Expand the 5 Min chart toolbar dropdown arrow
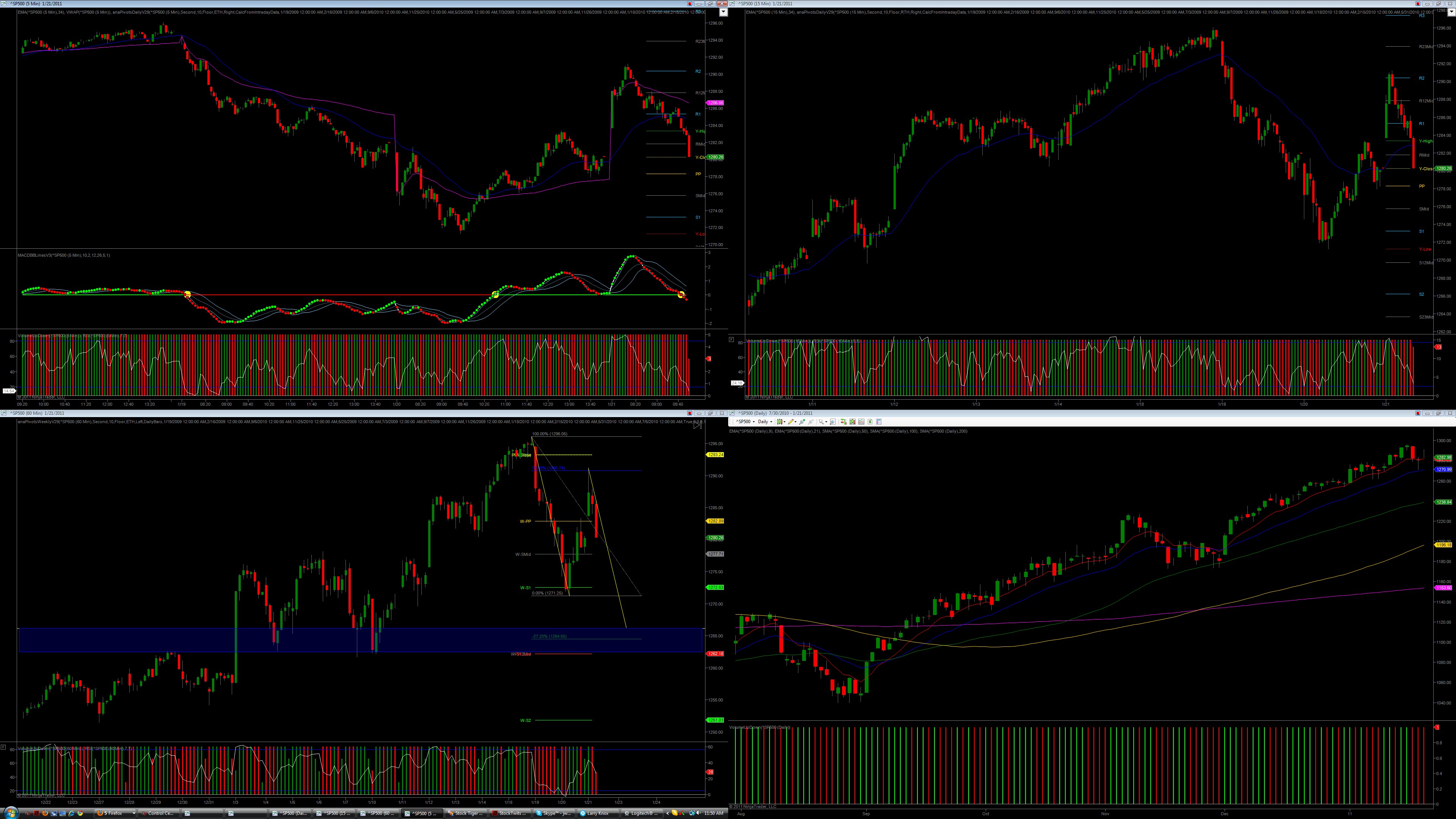The image size is (1456, 819). click(723, 13)
